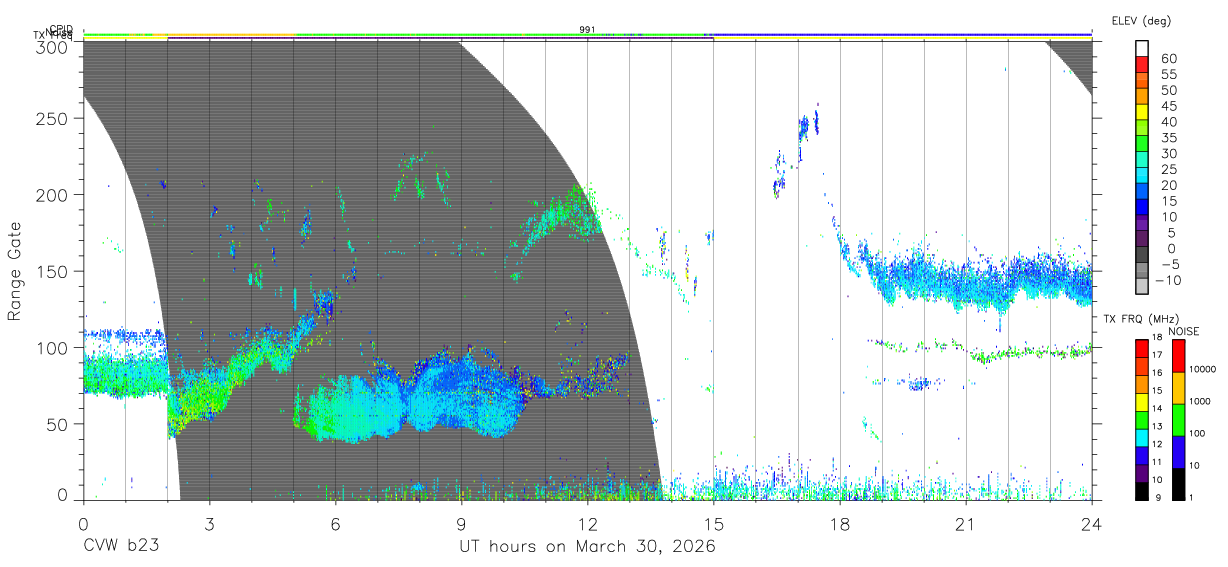Click the x-axis tick label "9"
The height and width of the screenshot is (567, 1228).
point(461,523)
